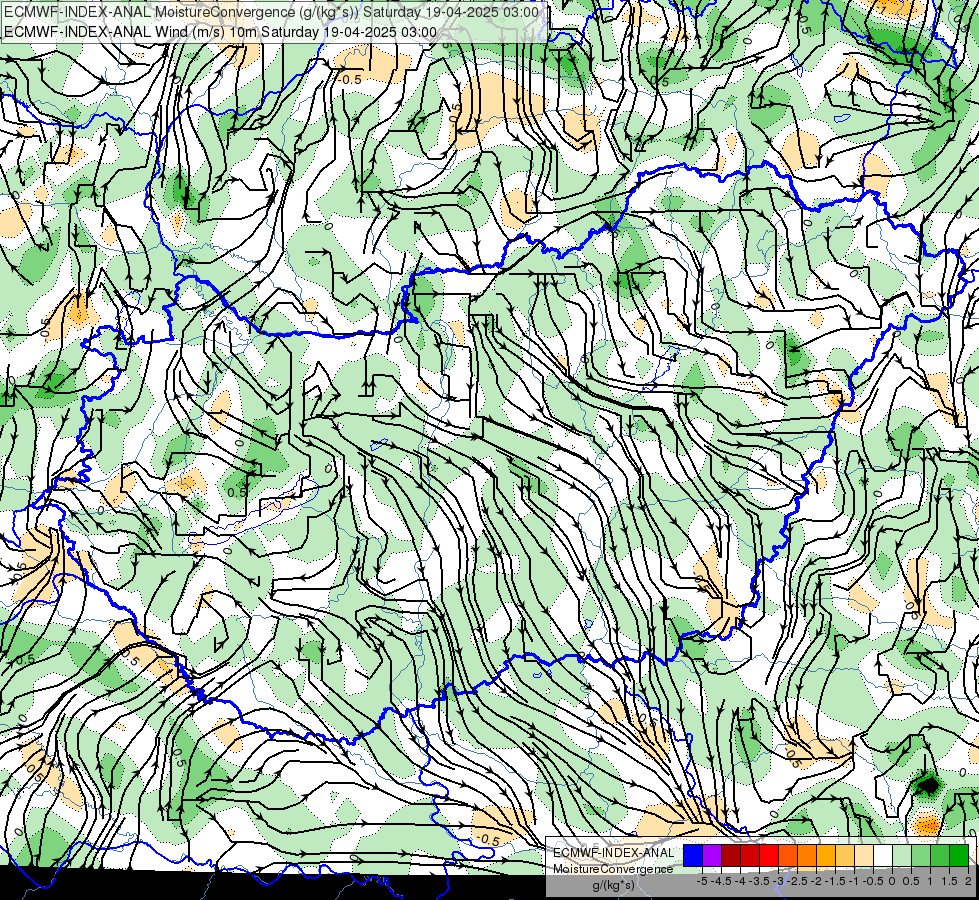Viewport: 979px width, 900px height.
Task: Click the blue legend swatch left of -5
Action: (x=692, y=855)
